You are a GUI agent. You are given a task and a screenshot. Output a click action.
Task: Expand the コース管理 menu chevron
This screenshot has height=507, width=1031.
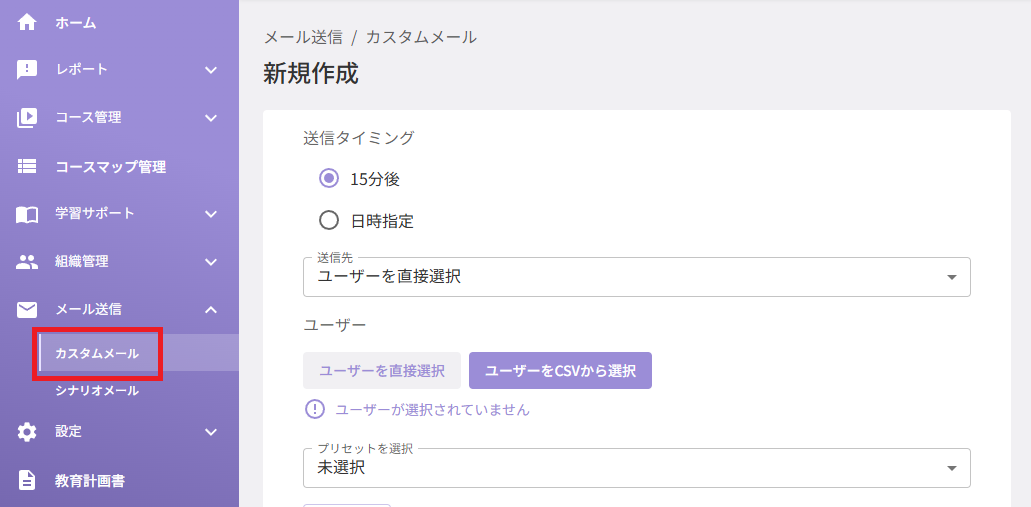tap(210, 118)
